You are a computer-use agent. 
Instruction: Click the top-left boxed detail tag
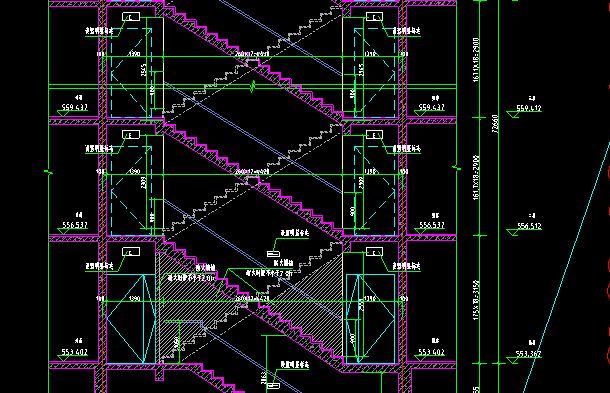[x=131, y=17]
